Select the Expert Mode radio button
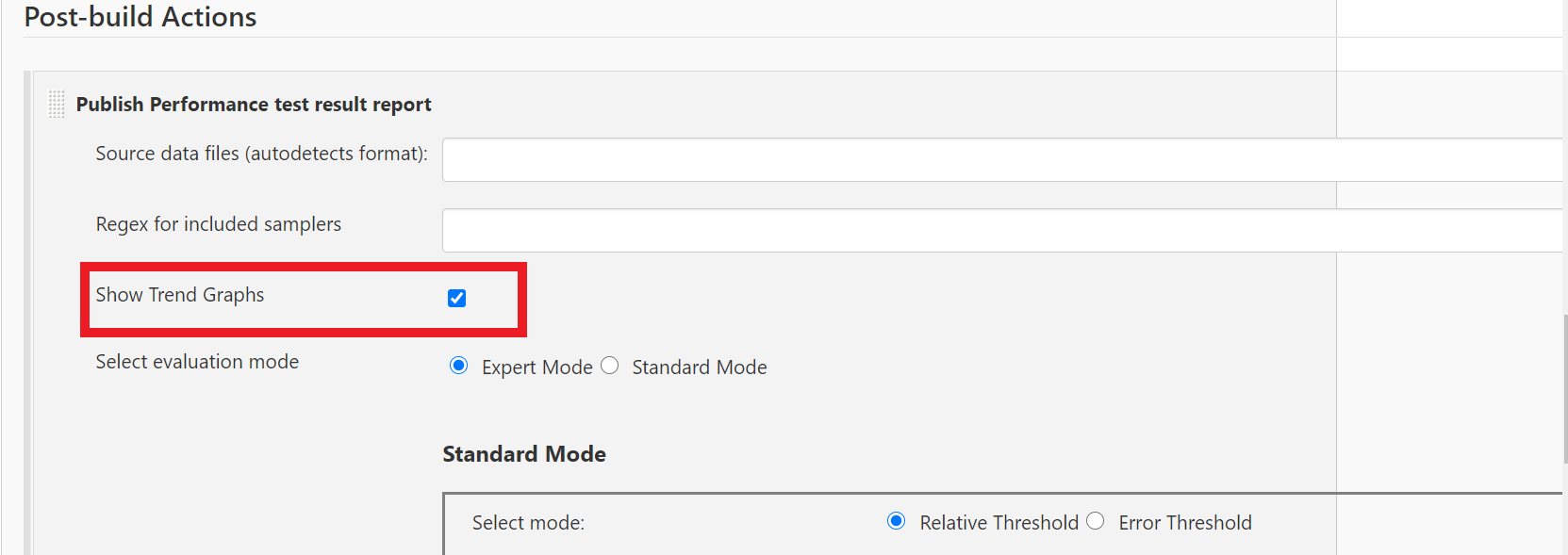The height and width of the screenshot is (555, 1568). click(458, 366)
